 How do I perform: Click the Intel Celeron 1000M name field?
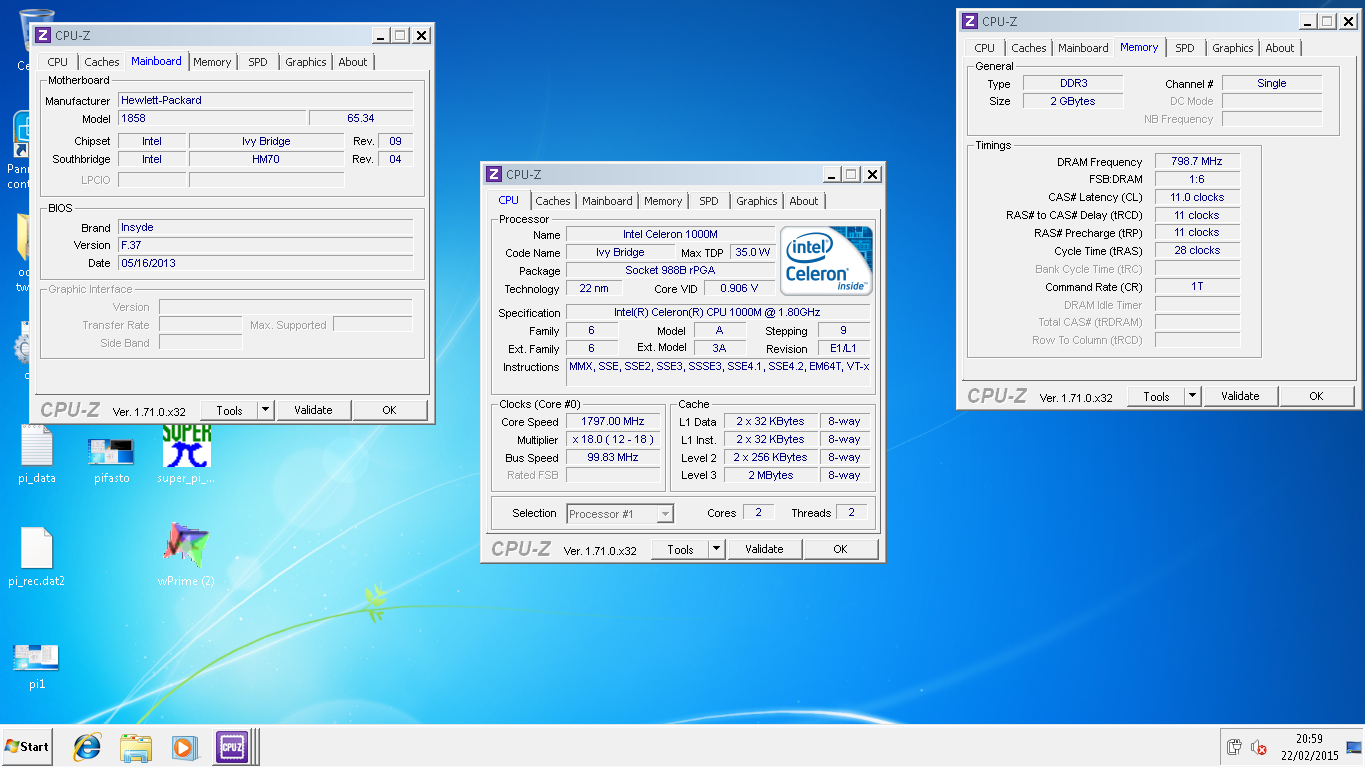pos(670,234)
